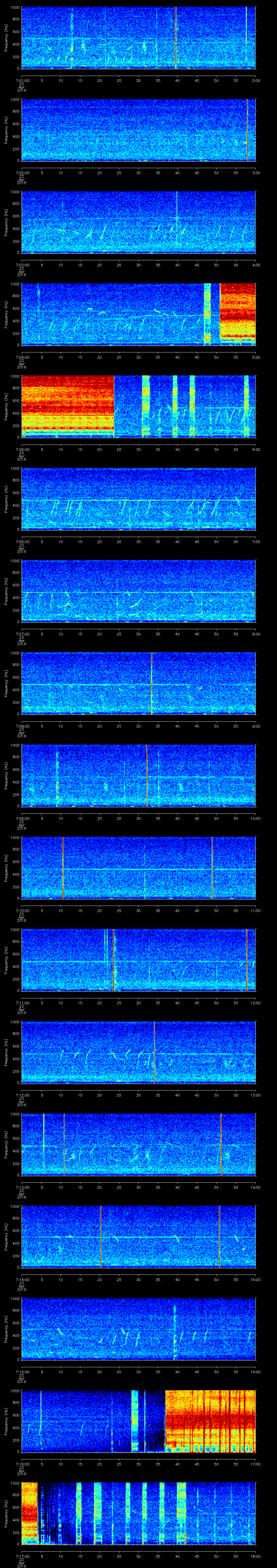Click the '11:00' end time label
The height and width of the screenshot is (1568, 277).
[255, 910]
